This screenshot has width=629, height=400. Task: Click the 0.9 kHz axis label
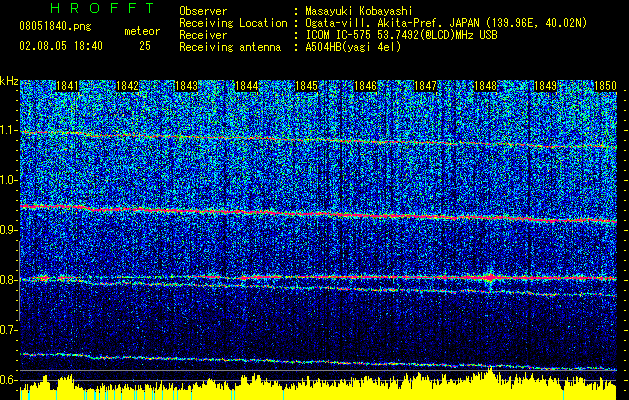(9, 230)
